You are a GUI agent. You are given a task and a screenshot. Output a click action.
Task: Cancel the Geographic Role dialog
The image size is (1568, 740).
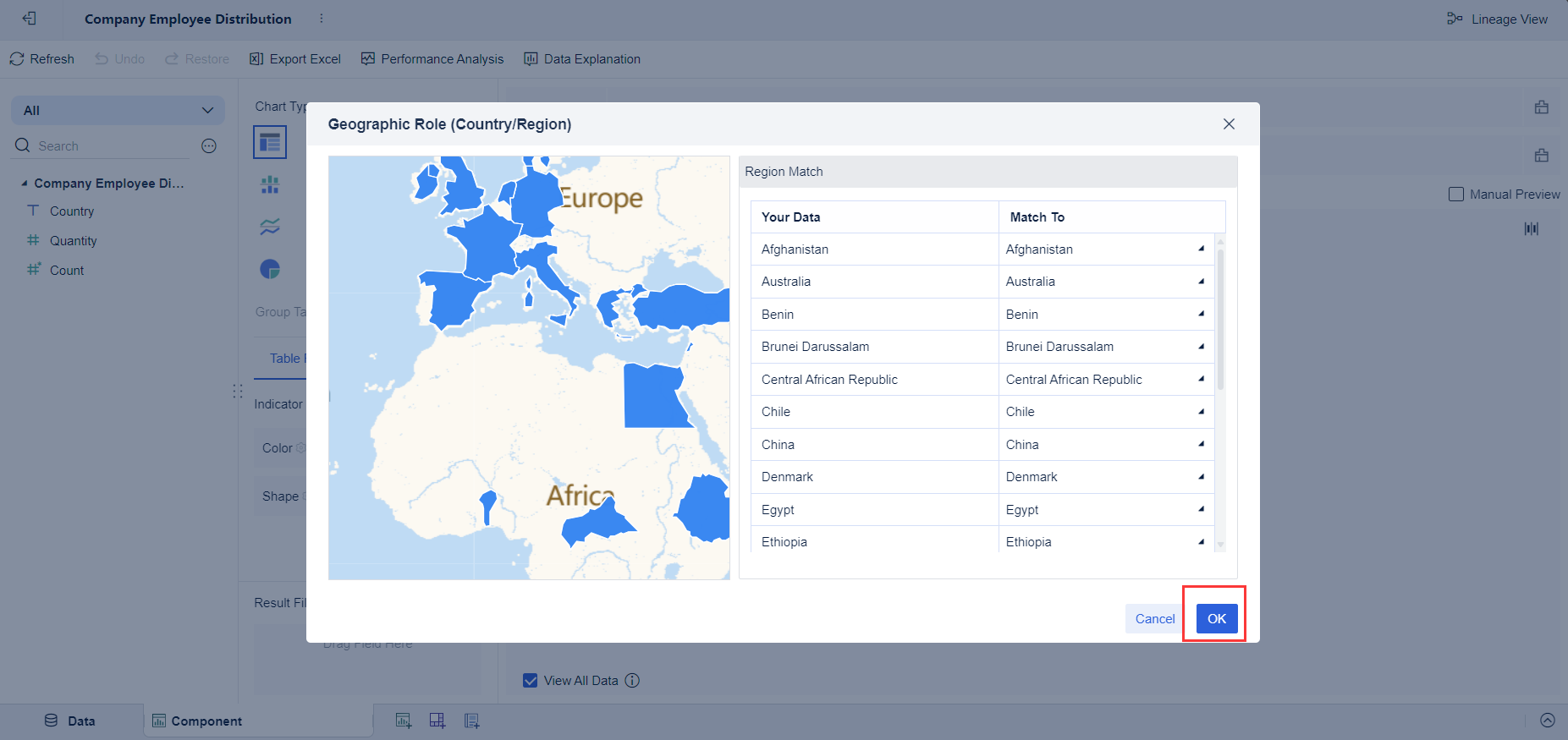1154,619
